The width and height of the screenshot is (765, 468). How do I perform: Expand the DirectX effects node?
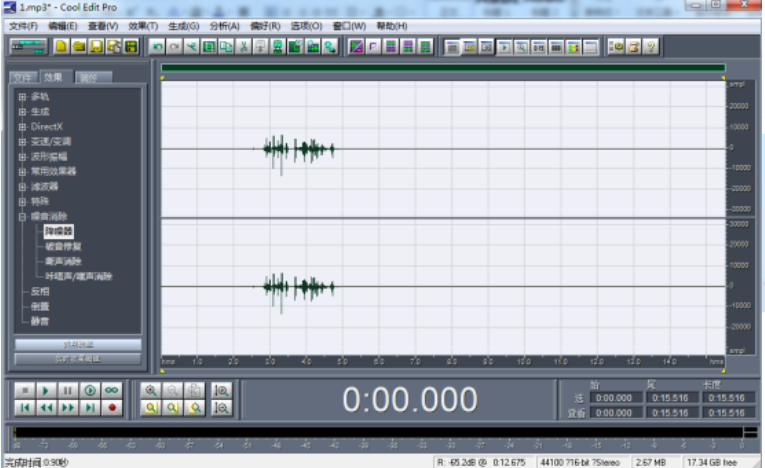point(22,127)
